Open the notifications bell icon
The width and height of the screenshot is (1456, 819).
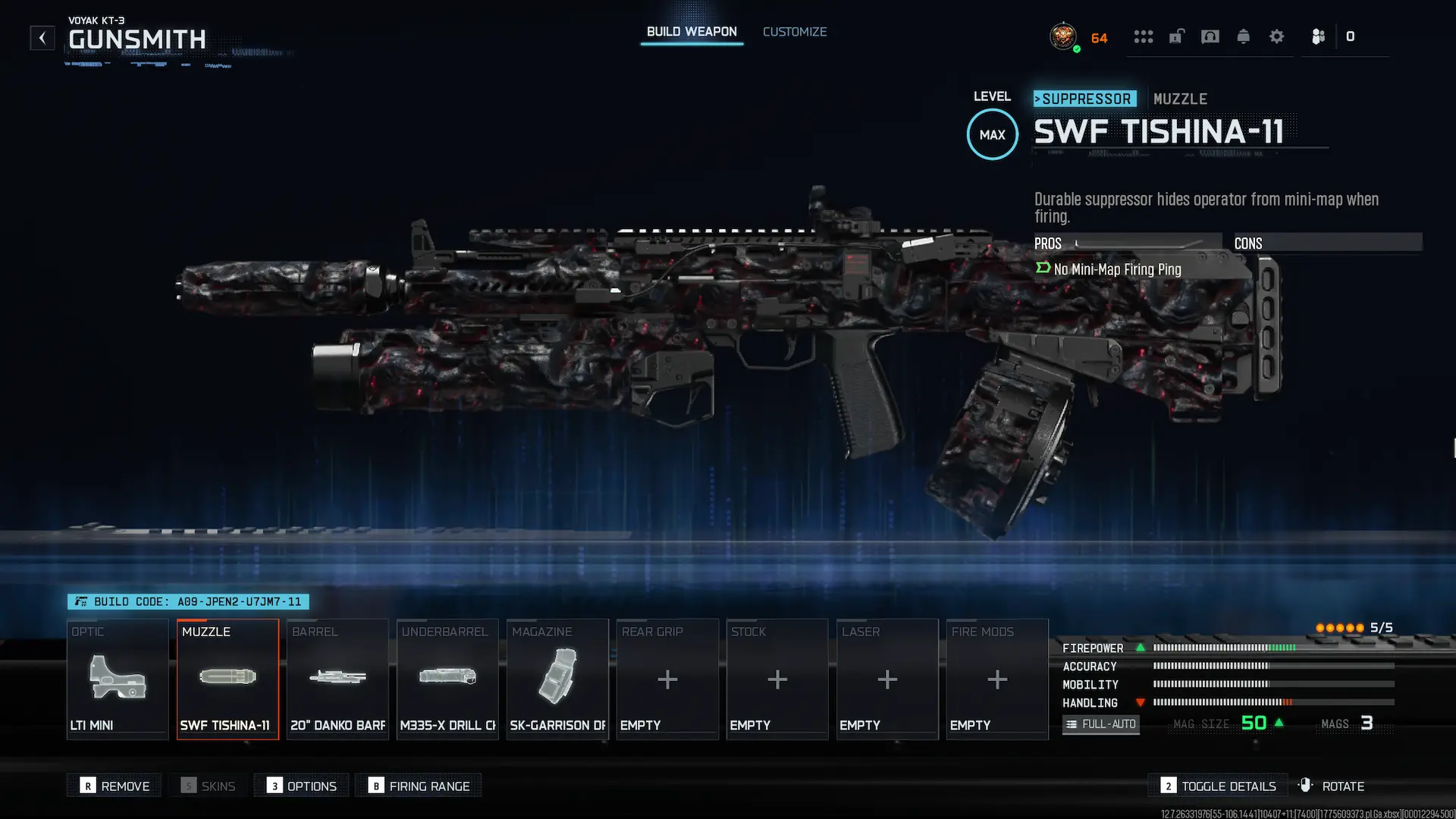coord(1243,36)
